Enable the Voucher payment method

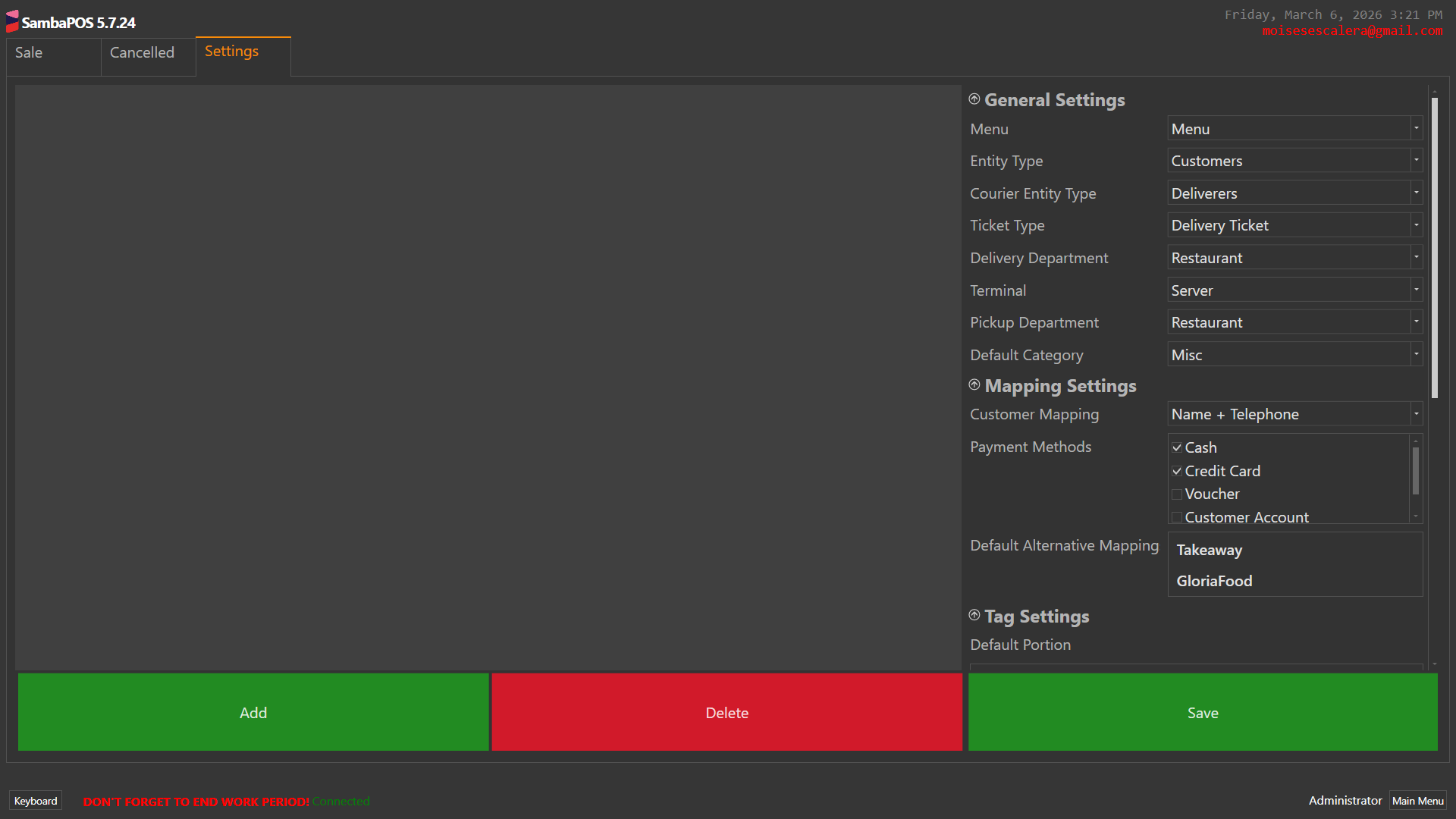(x=1177, y=494)
